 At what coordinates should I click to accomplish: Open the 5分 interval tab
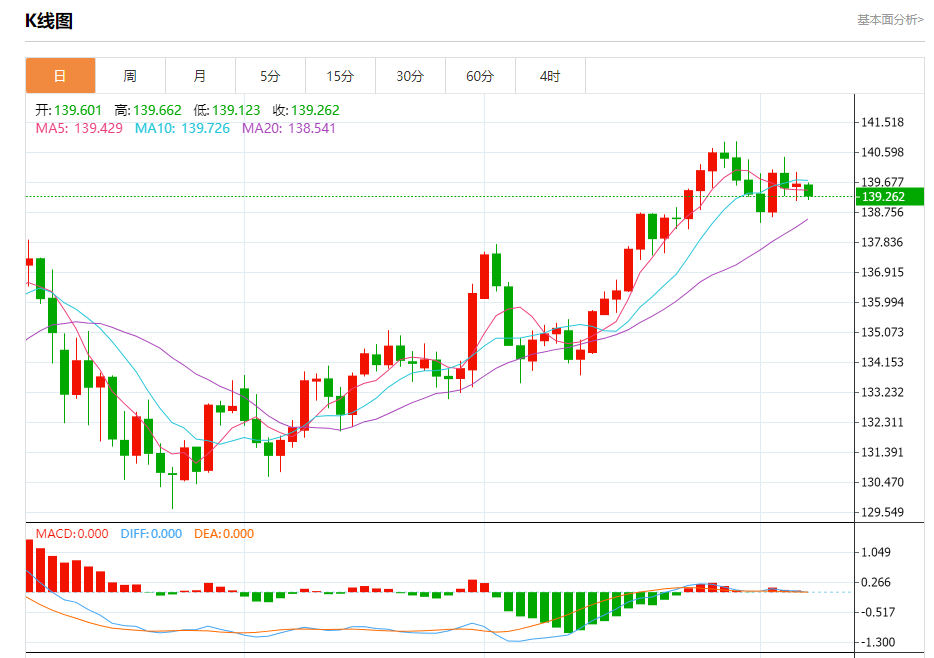[x=270, y=76]
